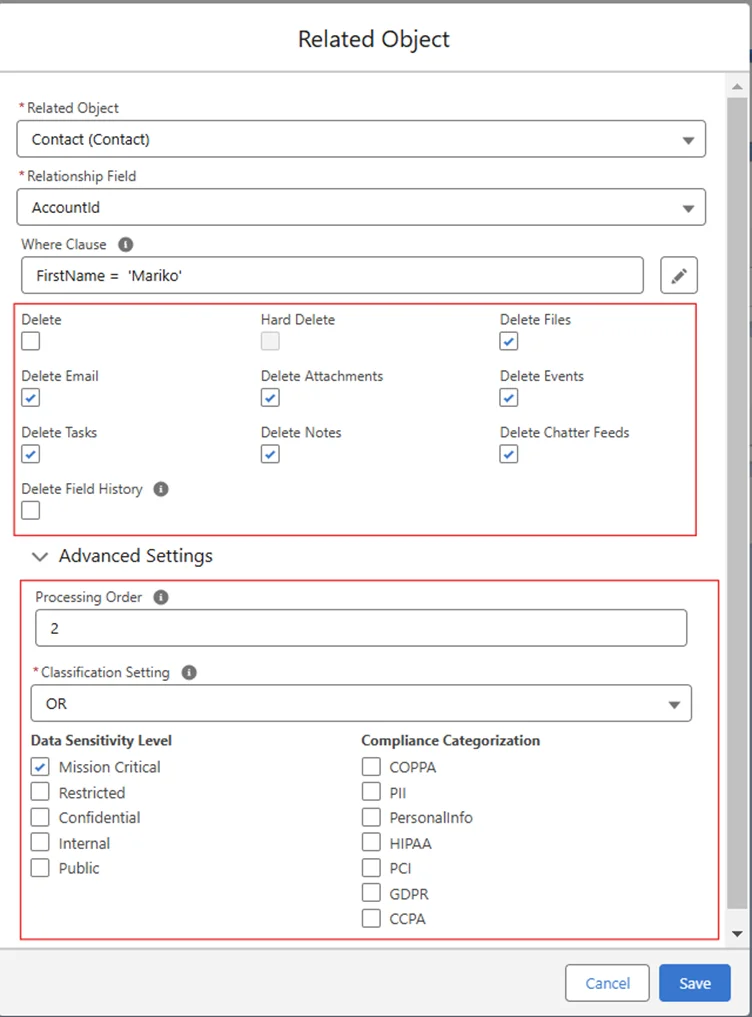Screen dimensions: 752x1017
Task: Click the scrollbar down arrow
Action: point(737,933)
